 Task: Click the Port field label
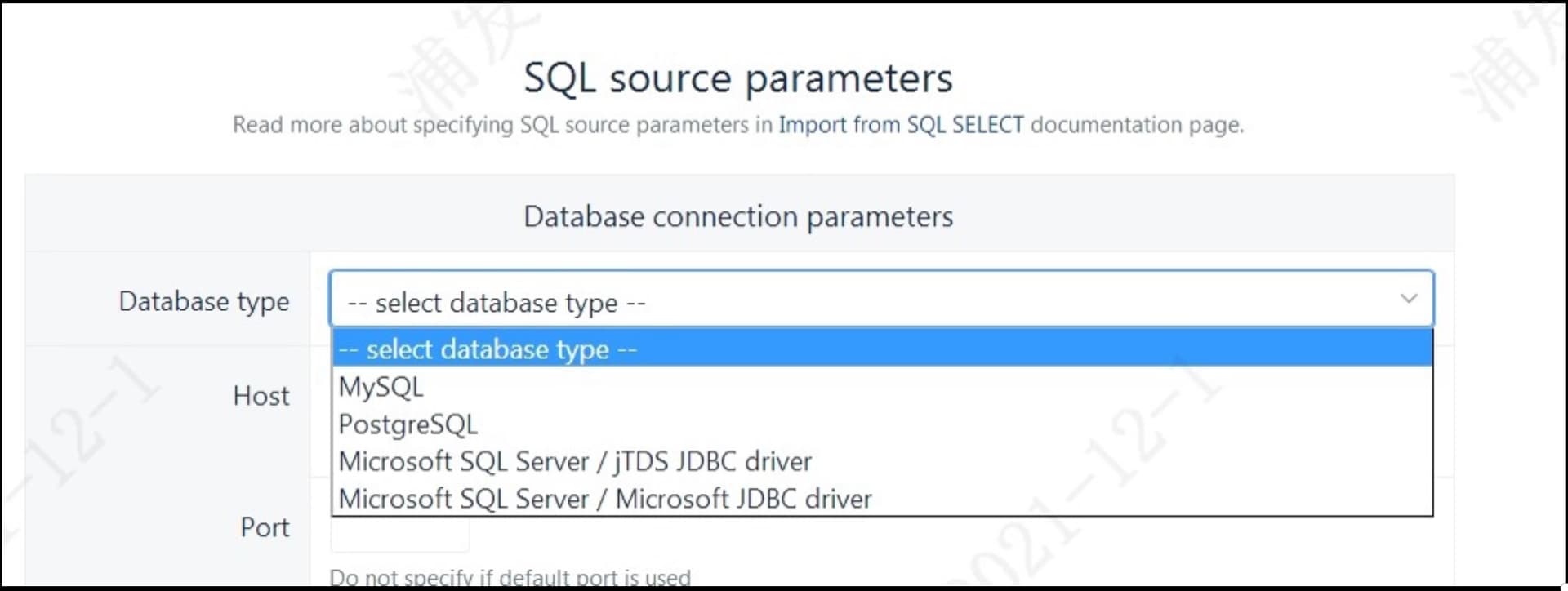(x=265, y=527)
